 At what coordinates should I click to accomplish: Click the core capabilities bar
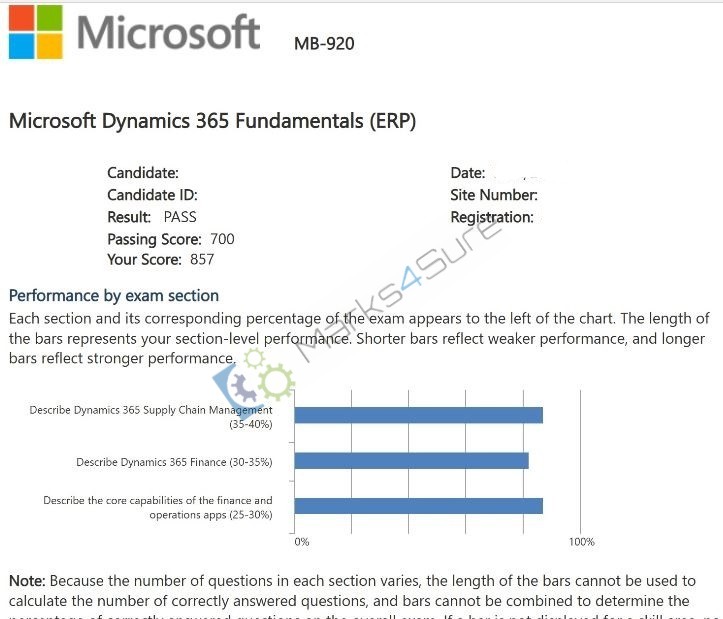click(x=419, y=506)
